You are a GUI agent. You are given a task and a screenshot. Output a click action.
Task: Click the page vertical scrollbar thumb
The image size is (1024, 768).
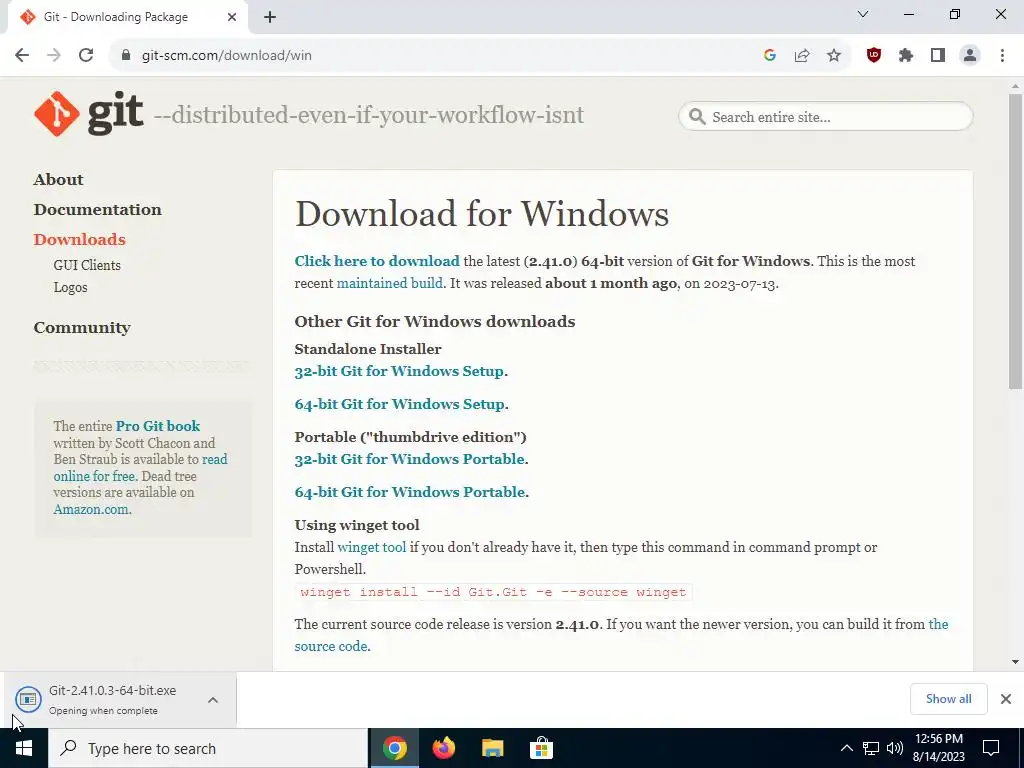(1015, 242)
